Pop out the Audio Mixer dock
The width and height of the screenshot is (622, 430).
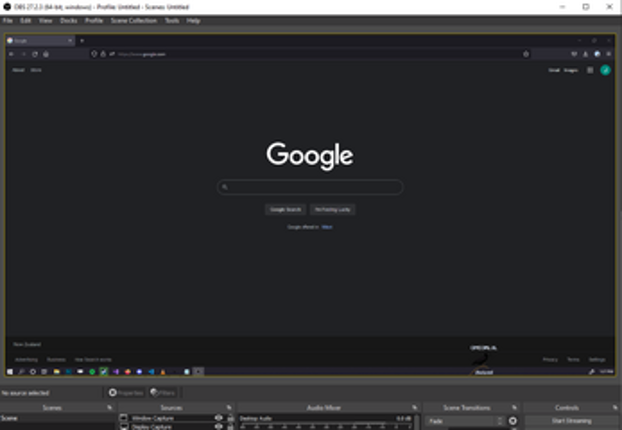[415, 407]
